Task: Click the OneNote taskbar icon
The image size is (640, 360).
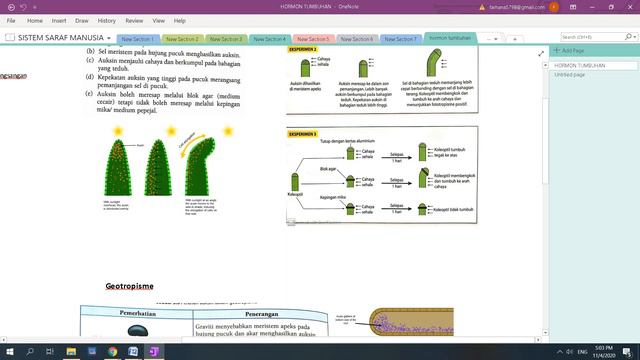Action: click(154, 351)
